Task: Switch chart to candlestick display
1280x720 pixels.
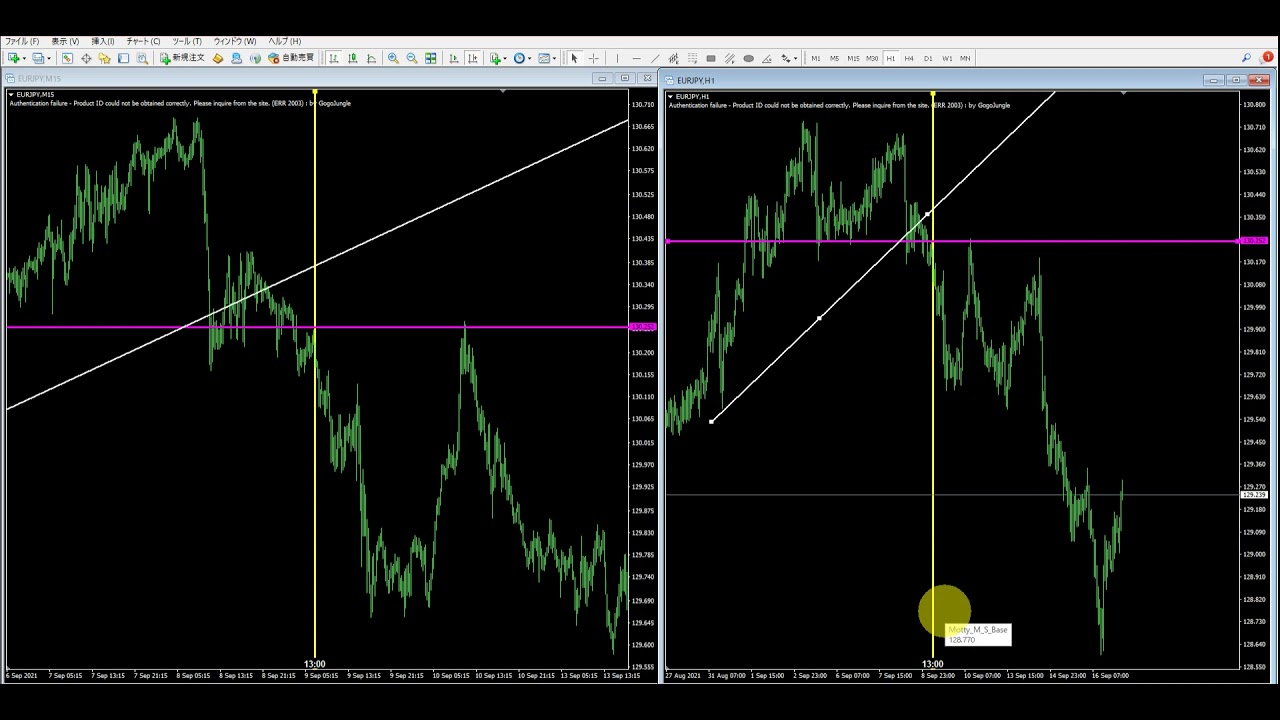Action: 353,58
